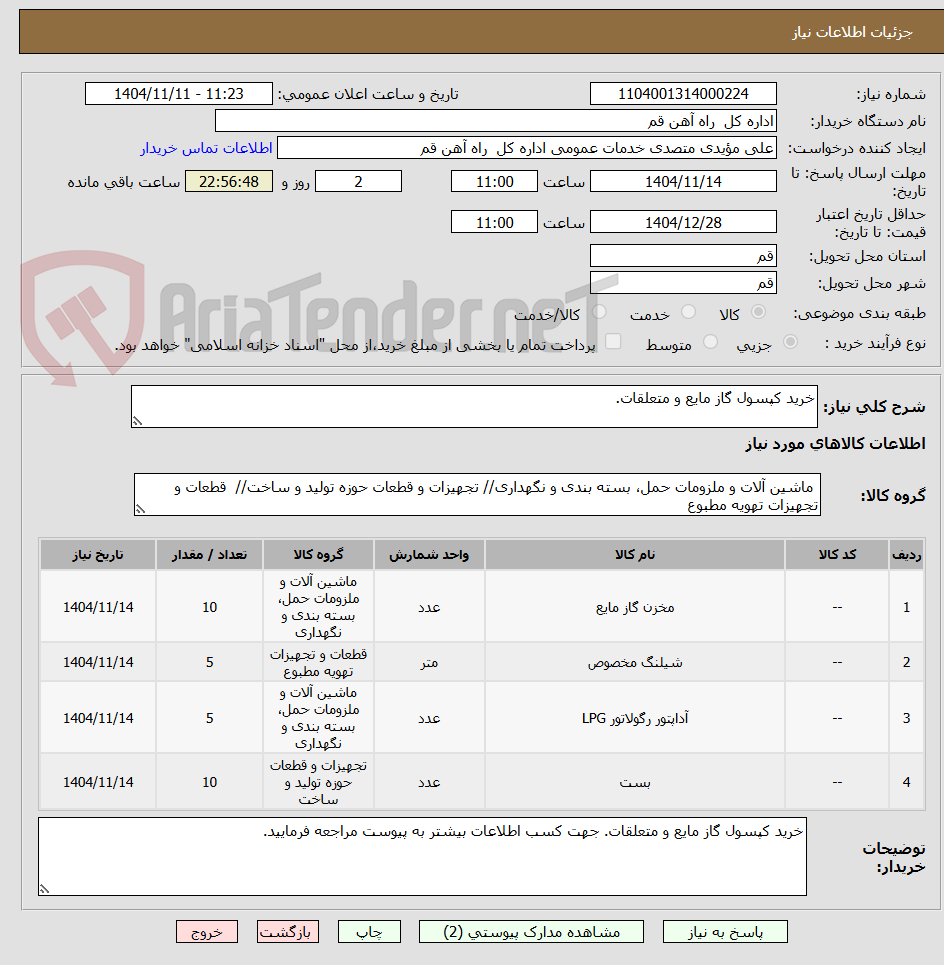Click the delivery province field قم
The height and width of the screenshot is (965, 944).
click(683, 255)
